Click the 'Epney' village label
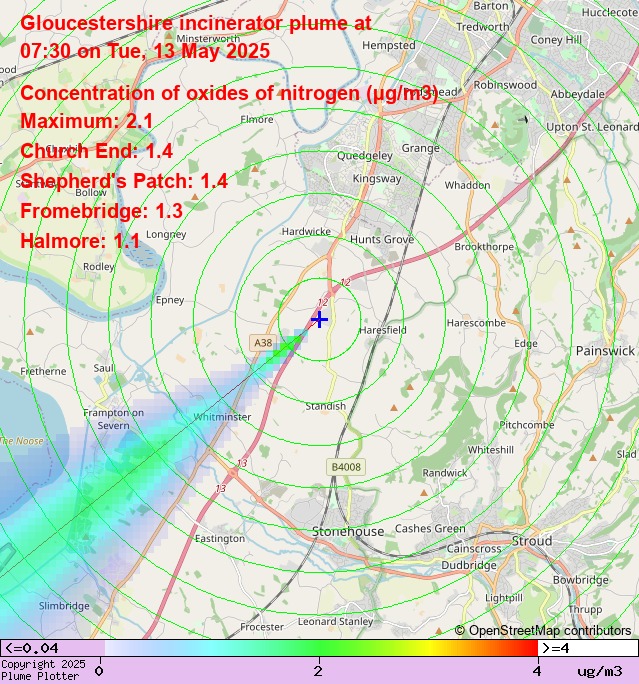Image resolution: width=639 pixels, height=684 pixels. 170,300
